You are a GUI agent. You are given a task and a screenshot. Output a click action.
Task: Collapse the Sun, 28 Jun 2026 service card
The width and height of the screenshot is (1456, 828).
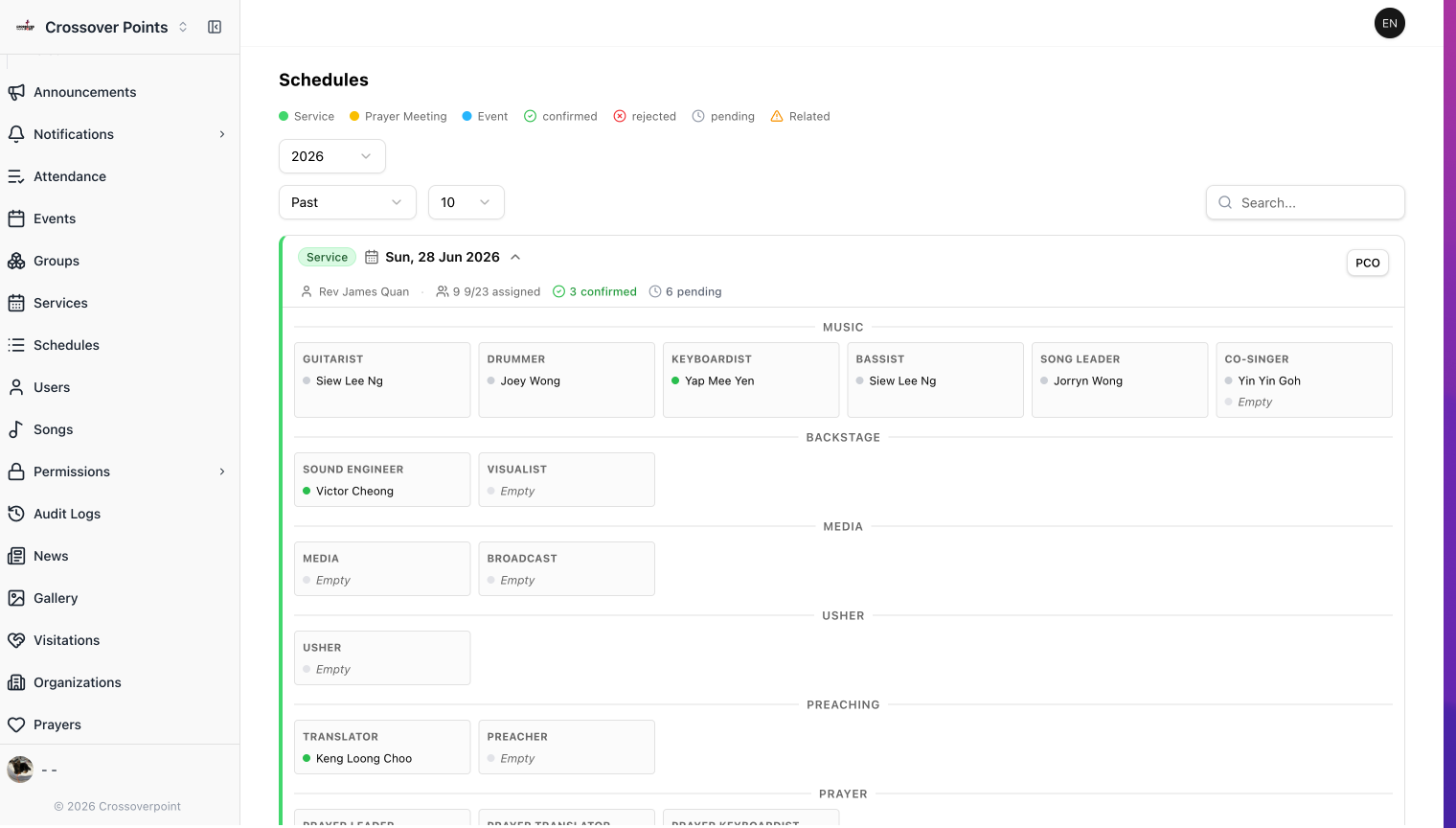tap(515, 257)
